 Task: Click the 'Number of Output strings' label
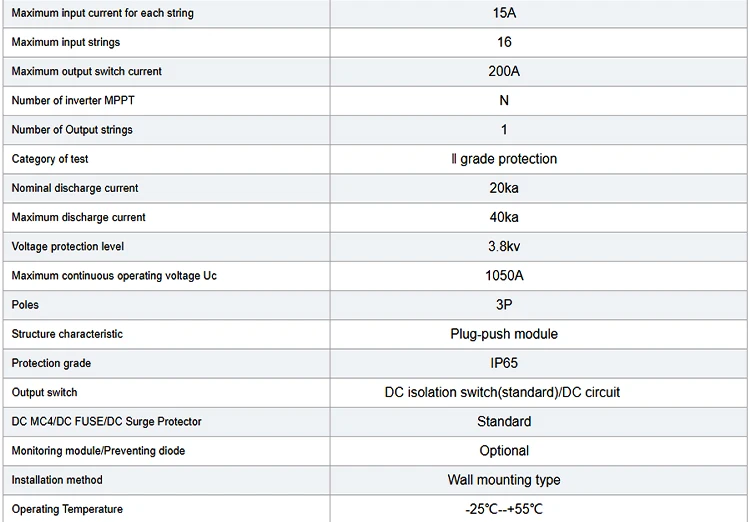pos(72,130)
